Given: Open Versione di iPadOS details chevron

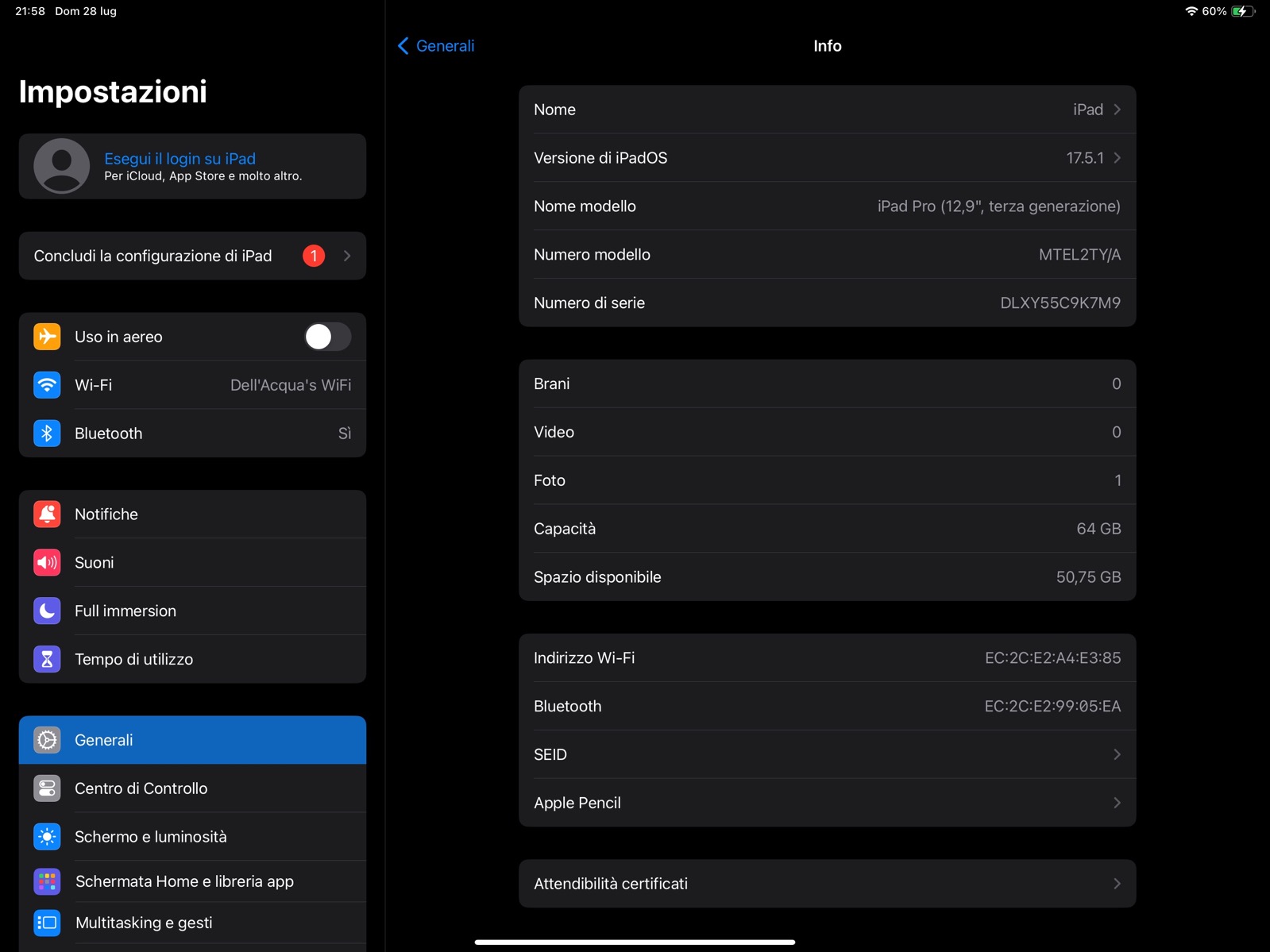Looking at the screenshot, I should coord(1117,158).
